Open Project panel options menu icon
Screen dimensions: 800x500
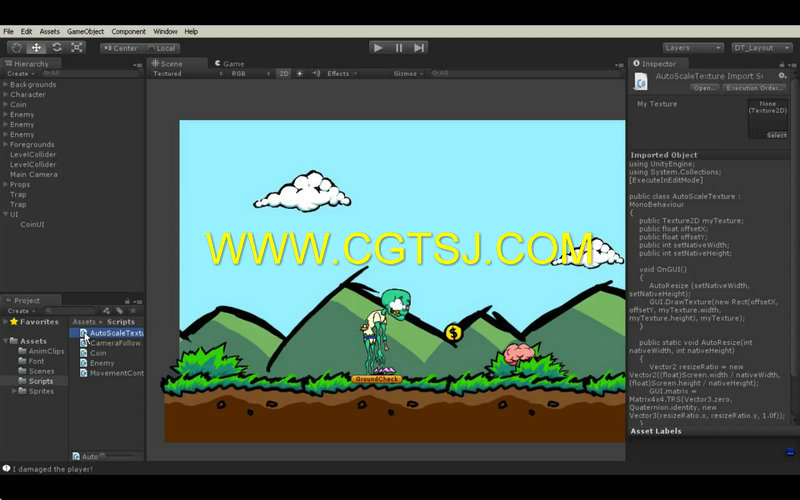pyautogui.click(x=138, y=301)
